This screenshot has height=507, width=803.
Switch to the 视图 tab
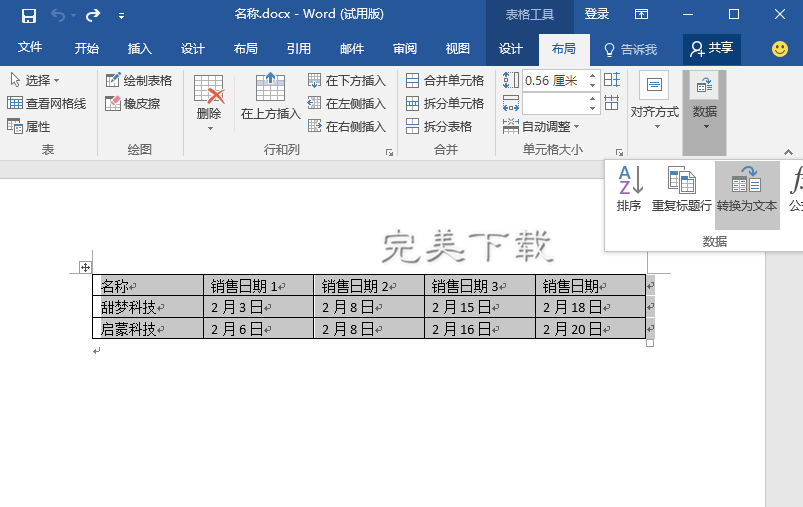tap(457, 49)
